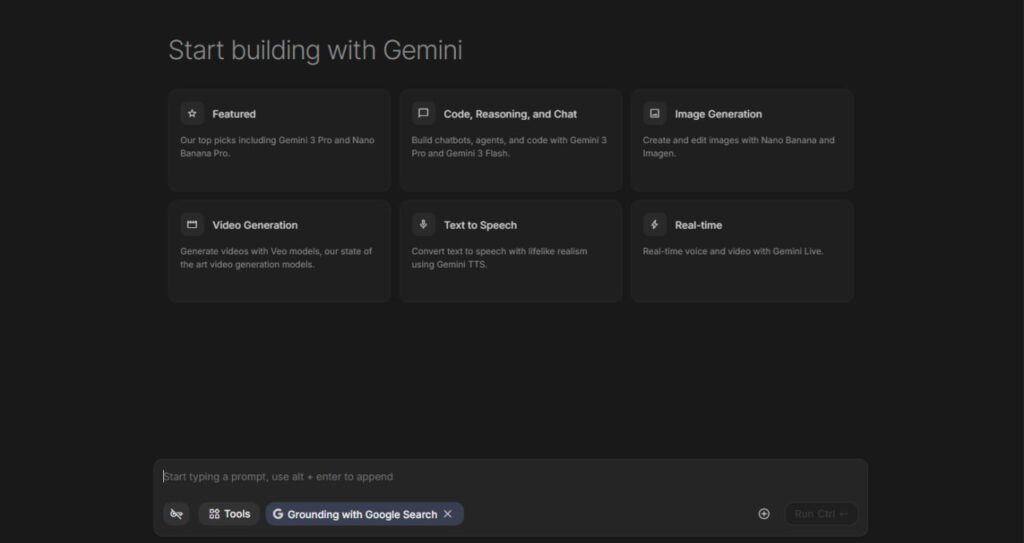Open the Tools menu
The image size is (1024, 543).
[229, 514]
